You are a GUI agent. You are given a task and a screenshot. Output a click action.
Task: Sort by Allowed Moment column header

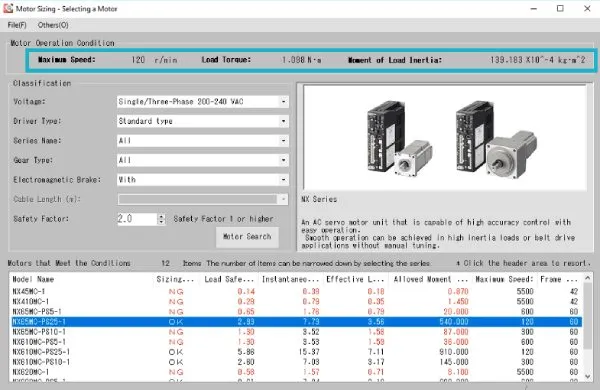pos(430,279)
